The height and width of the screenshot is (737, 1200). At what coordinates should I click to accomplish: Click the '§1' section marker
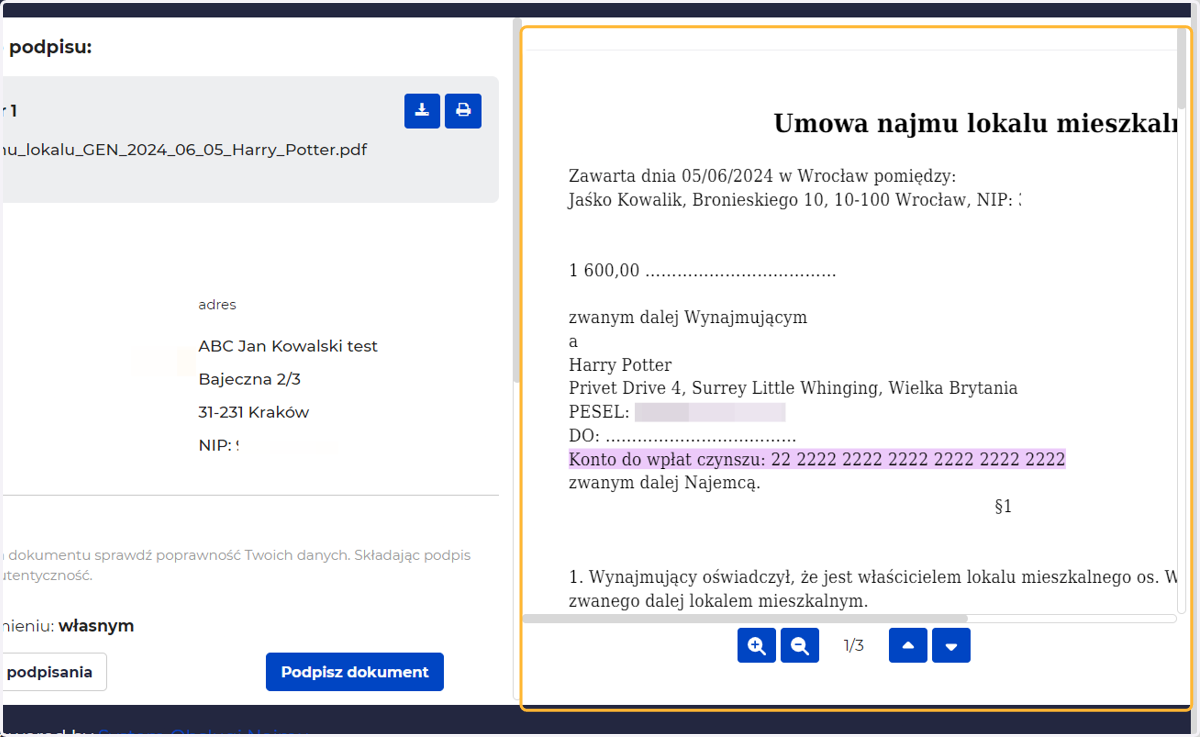pos(1003,507)
